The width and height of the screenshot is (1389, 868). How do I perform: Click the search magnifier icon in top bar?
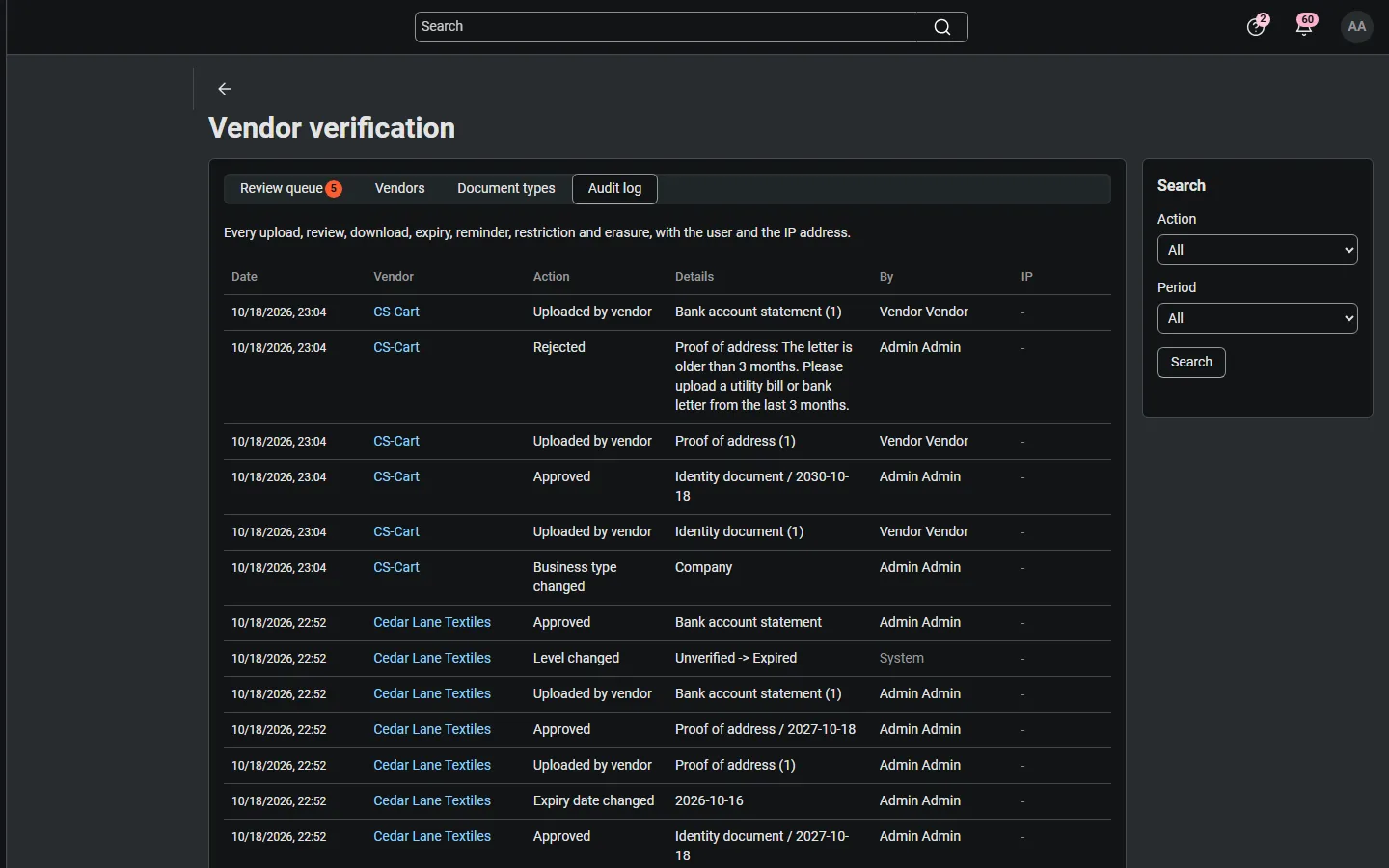click(x=942, y=27)
